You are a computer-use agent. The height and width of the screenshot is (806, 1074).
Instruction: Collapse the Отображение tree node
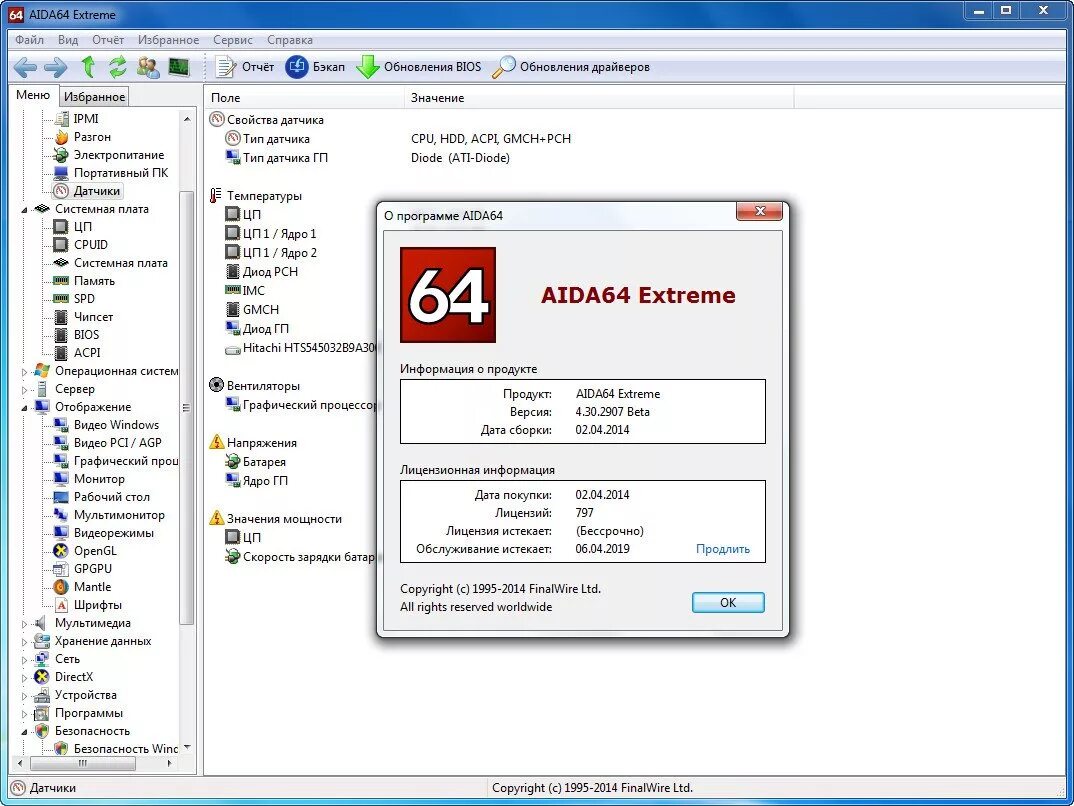[x=25, y=407]
